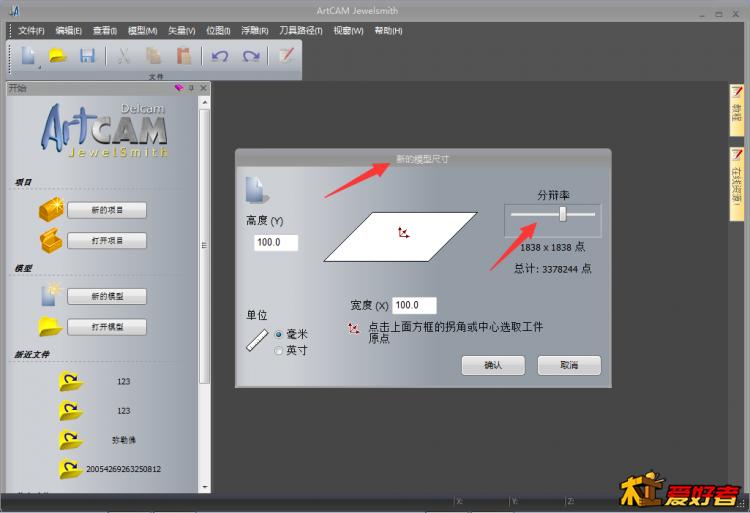
Task: Click the Save floppy disk icon
Action: coord(88,56)
